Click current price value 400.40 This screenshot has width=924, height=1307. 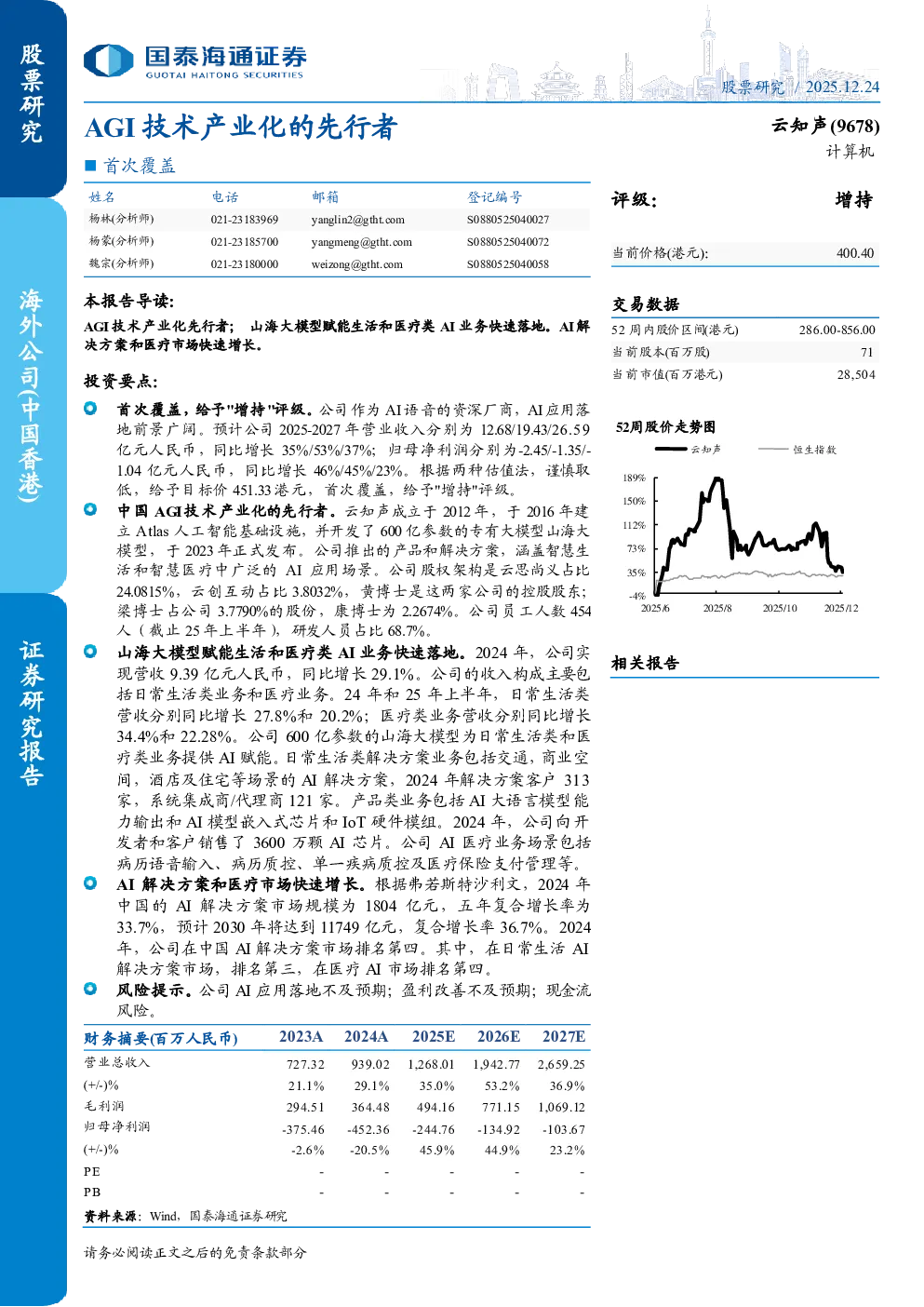pos(855,253)
